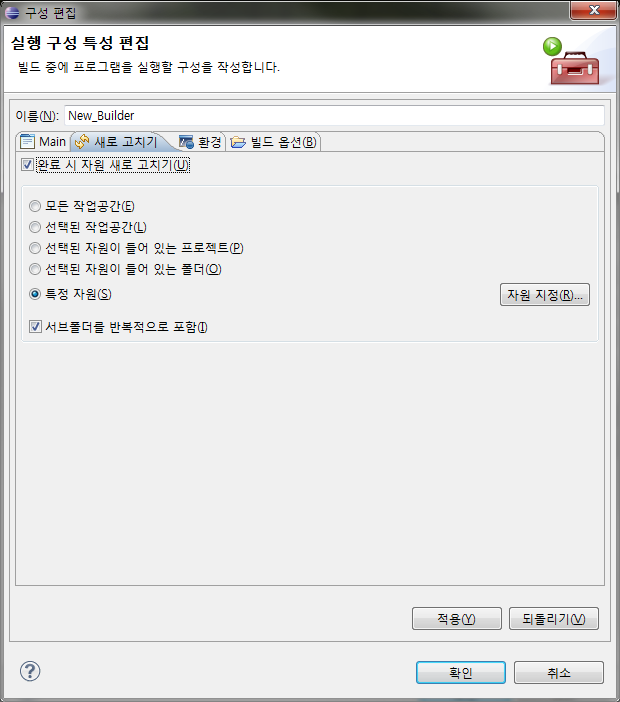The width and height of the screenshot is (620, 702).
Task: Click the folder icon on 빌드 옵션 tab
Action: tap(238, 142)
